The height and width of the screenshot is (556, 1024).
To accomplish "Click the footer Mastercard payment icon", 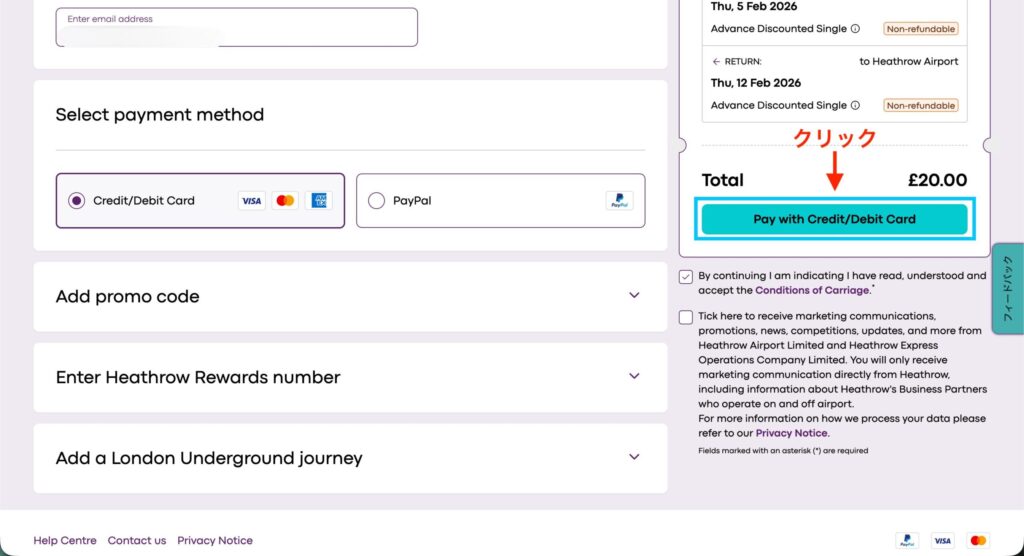I will (x=978, y=540).
